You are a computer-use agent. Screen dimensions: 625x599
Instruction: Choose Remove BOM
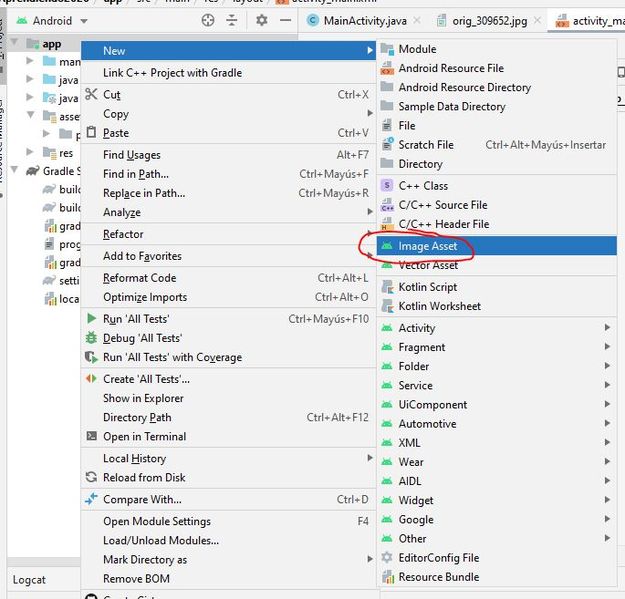(x=228, y=579)
